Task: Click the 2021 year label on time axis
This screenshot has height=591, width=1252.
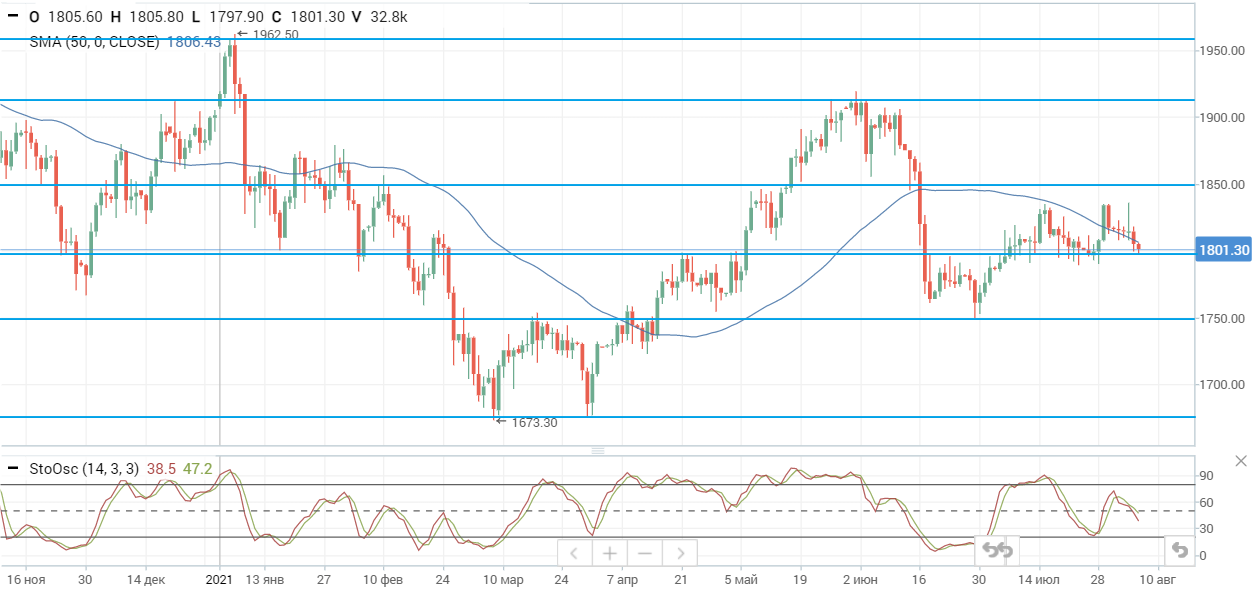Action: pyautogui.click(x=219, y=579)
